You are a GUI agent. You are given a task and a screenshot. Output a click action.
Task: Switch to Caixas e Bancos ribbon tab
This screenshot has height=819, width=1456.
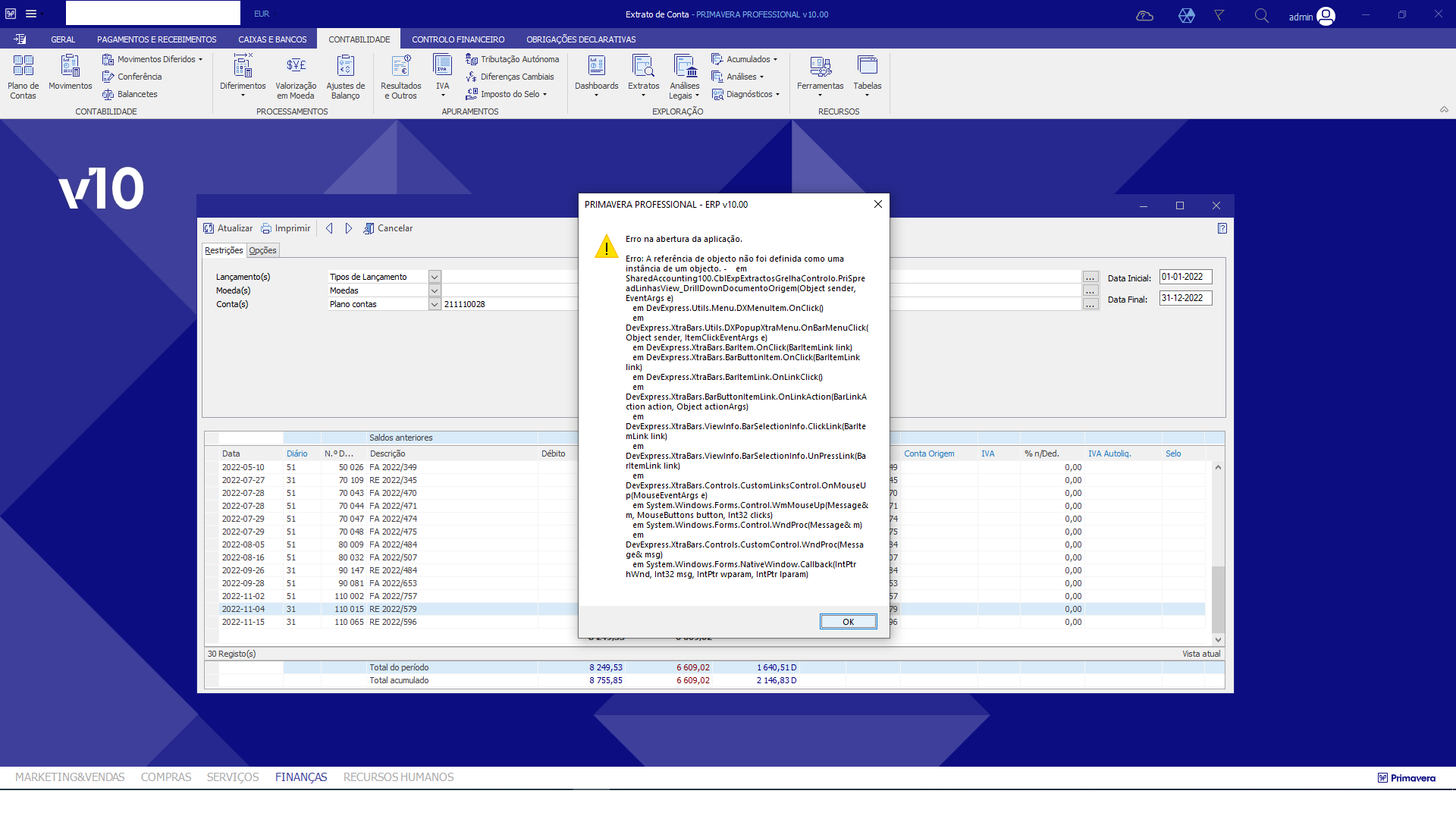tap(272, 39)
